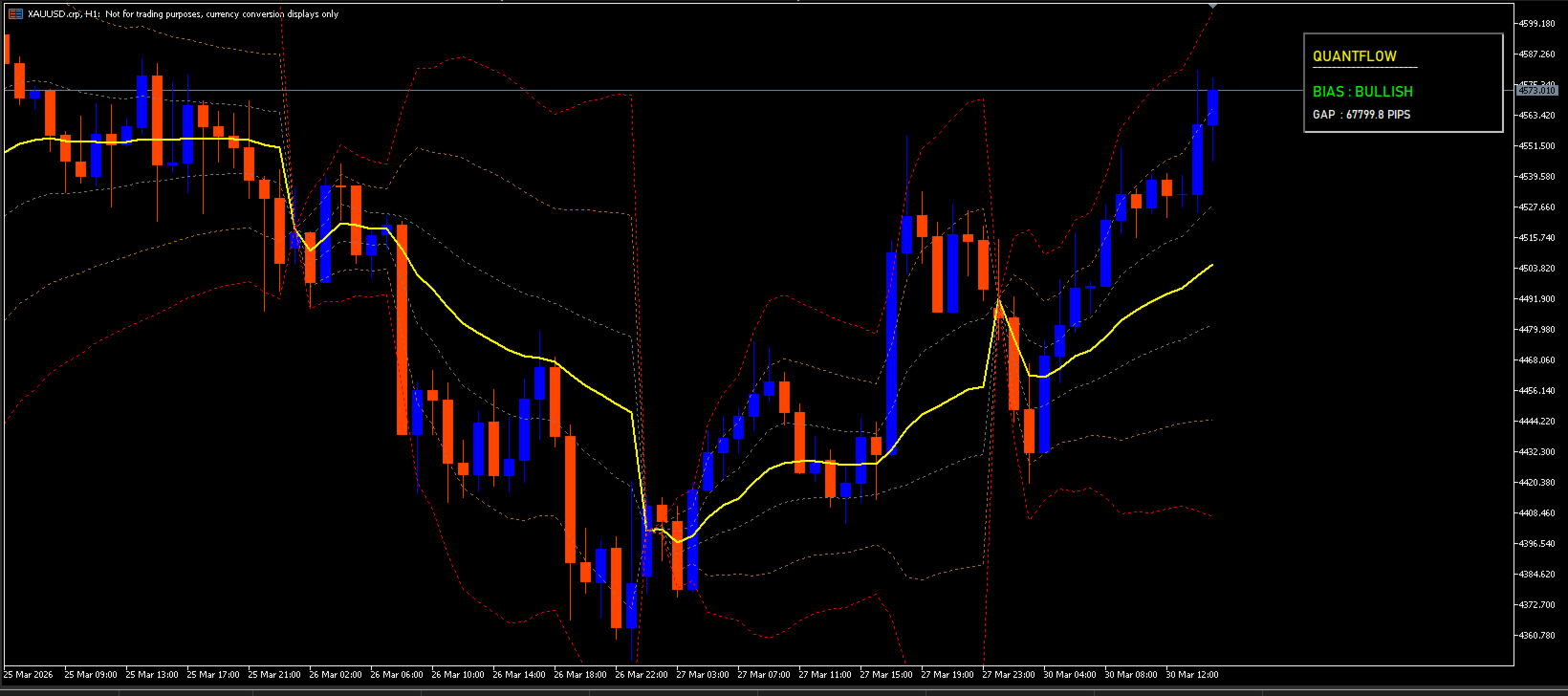Click the GAP : 67799.8 PIPS value
1568x696 pixels.
[1361, 115]
